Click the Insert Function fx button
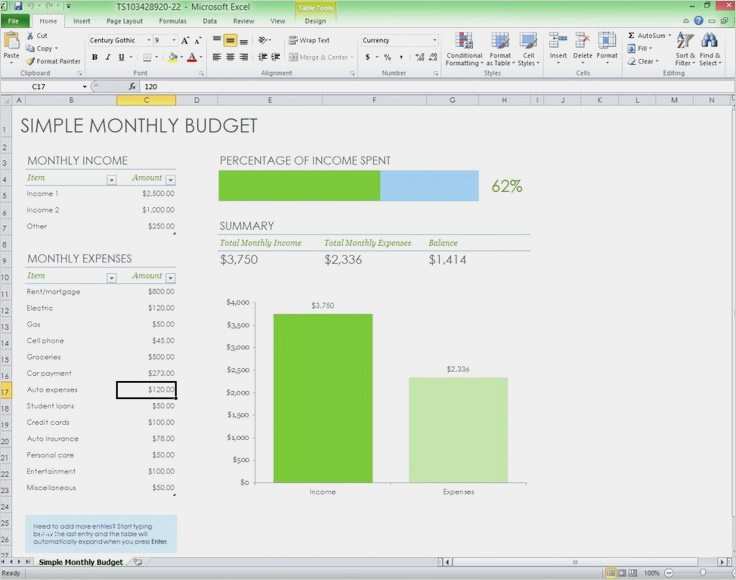The height and width of the screenshot is (580, 736). [x=132, y=86]
